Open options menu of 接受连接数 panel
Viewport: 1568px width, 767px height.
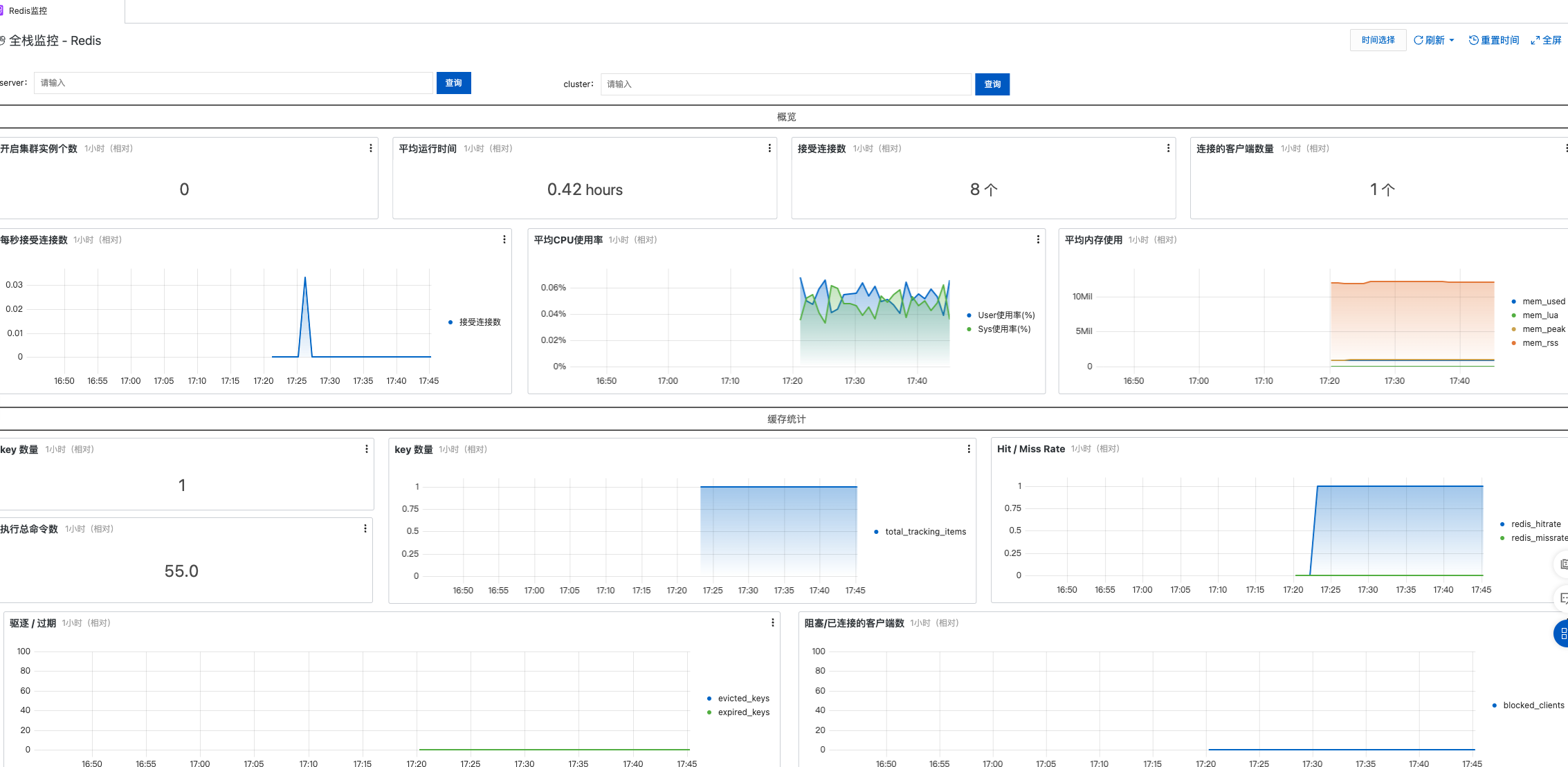point(1168,147)
